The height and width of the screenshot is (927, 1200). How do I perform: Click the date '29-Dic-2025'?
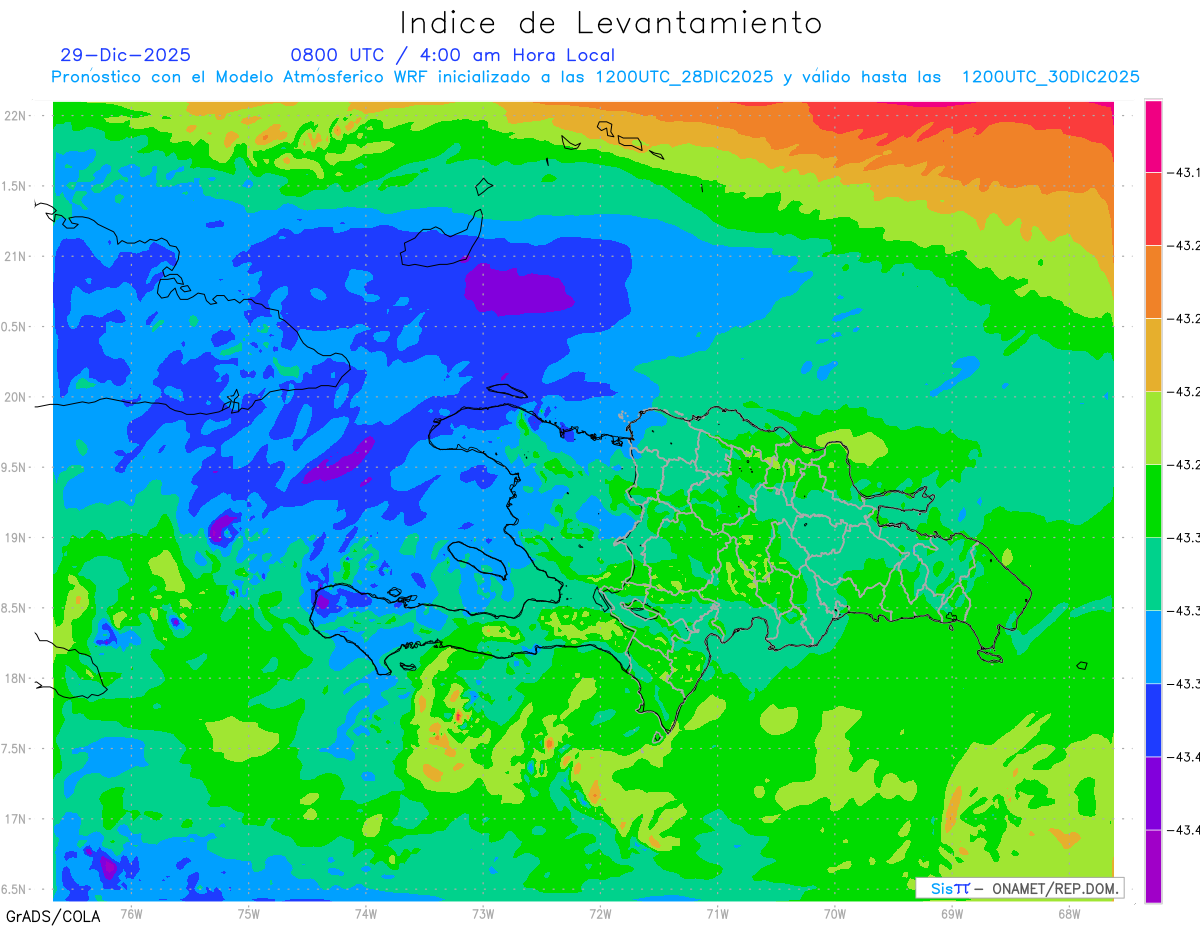(x=125, y=55)
